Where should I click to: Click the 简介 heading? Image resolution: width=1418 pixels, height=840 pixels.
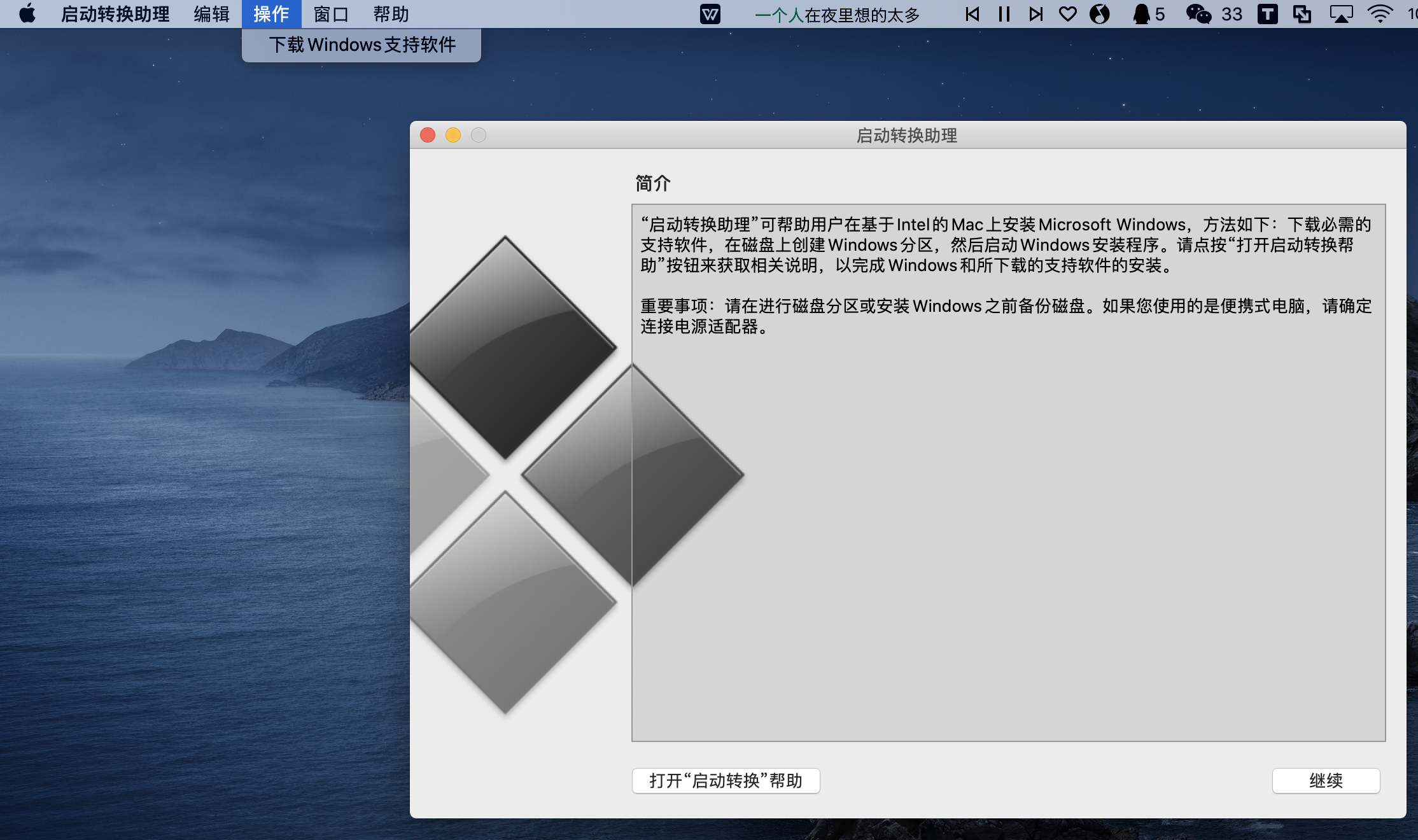tap(653, 183)
